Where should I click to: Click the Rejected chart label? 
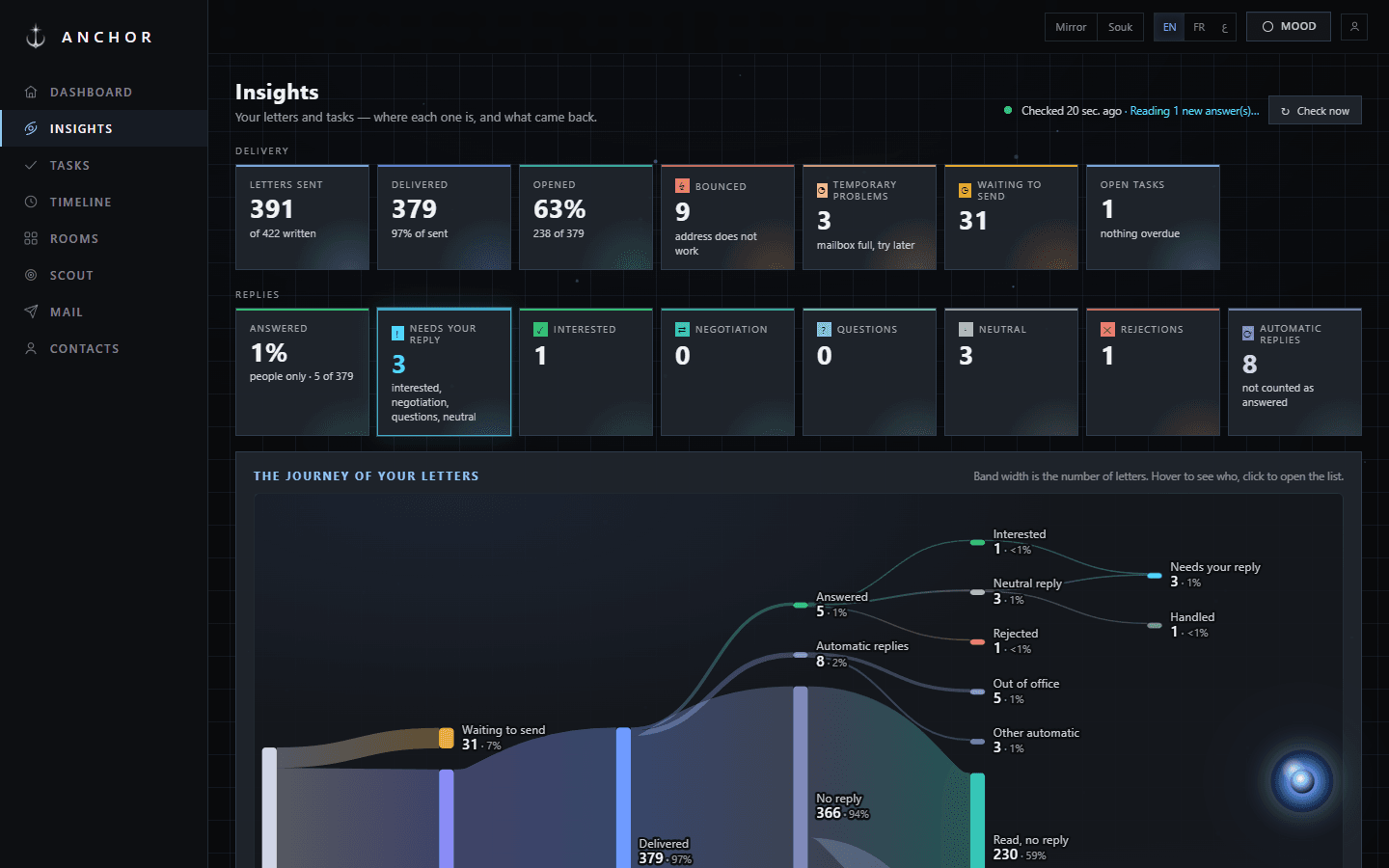[x=1016, y=641]
